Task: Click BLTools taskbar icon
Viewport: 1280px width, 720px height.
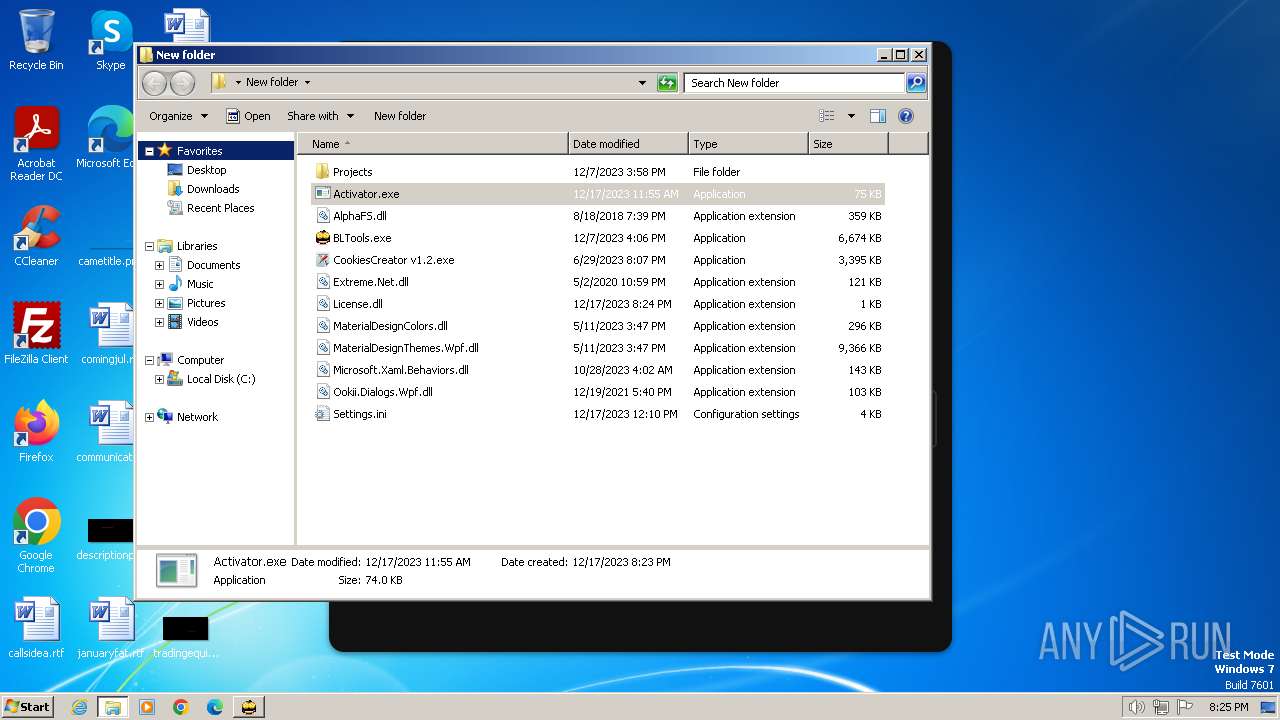Action: pyautogui.click(x=248, y=707)
